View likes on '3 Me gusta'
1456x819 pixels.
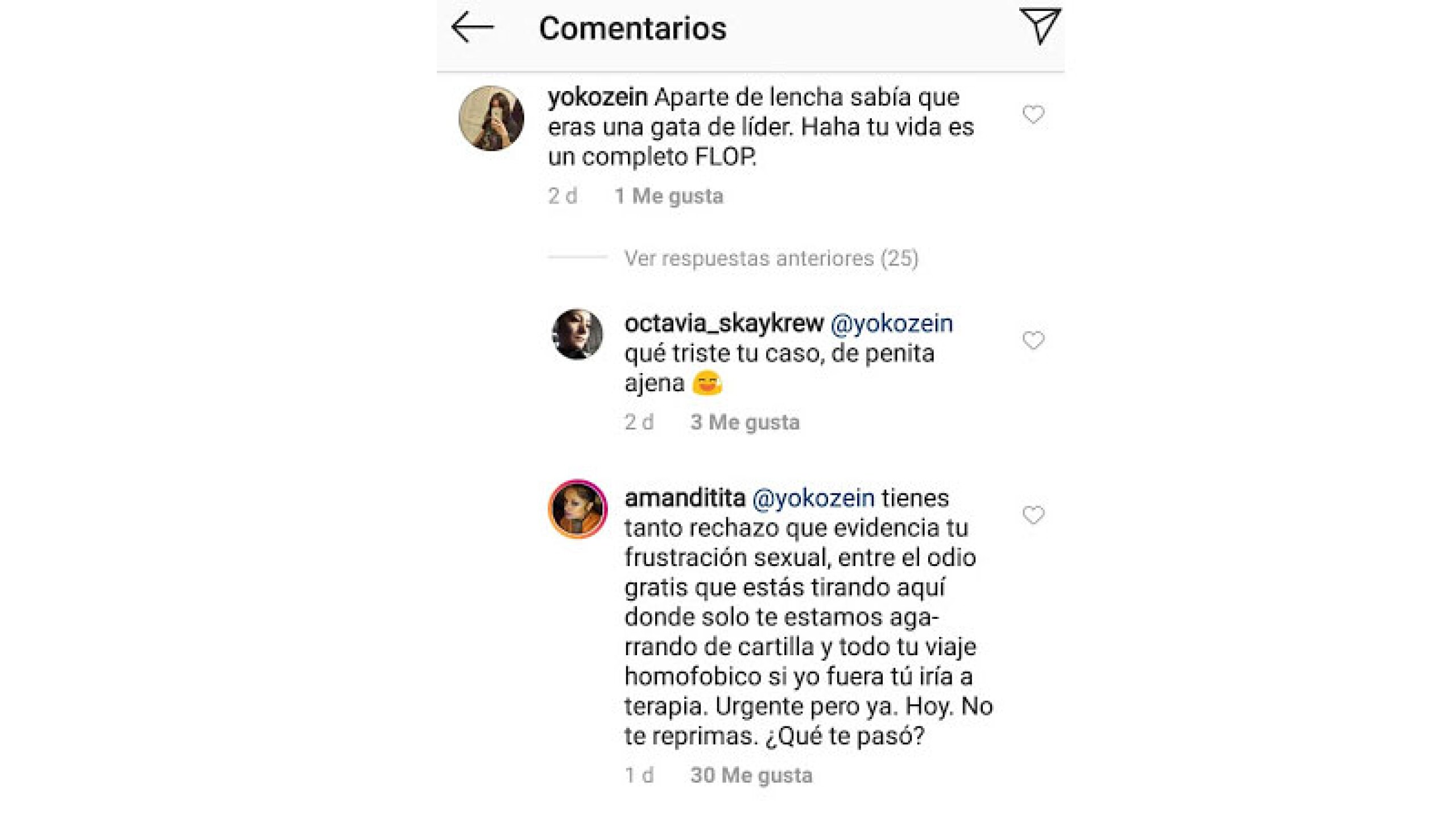[x=744, y=422]
